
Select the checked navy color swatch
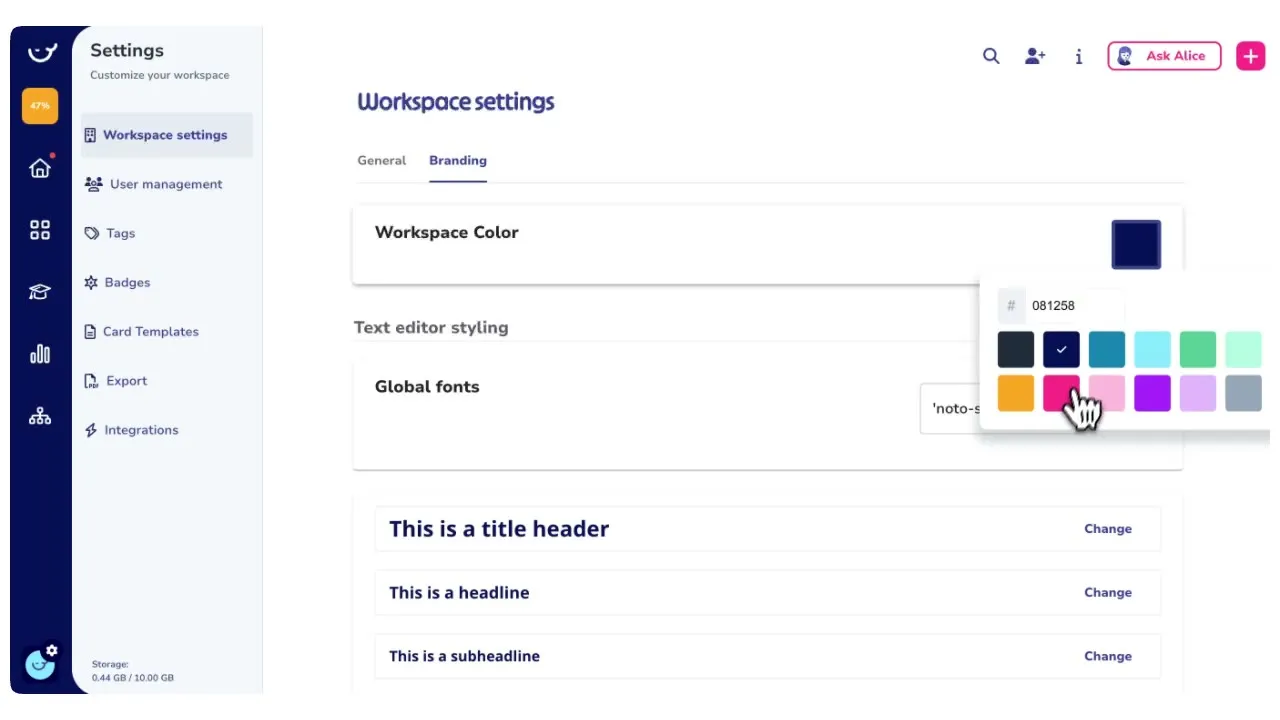click(1062, 350)
